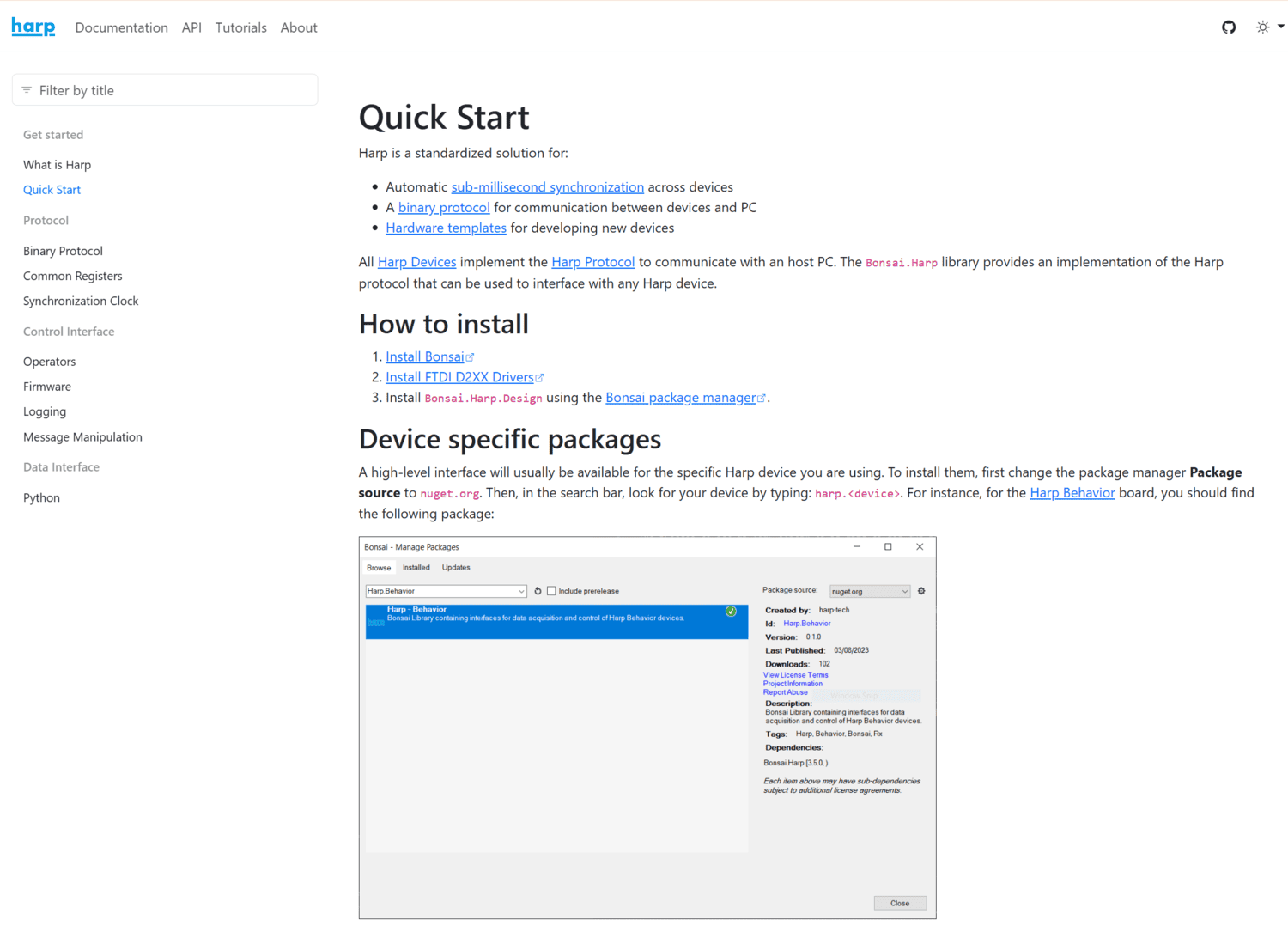Open Message Manipulation page
Viewport: 1288px width, 926px height.
click(x=82, y=436)
